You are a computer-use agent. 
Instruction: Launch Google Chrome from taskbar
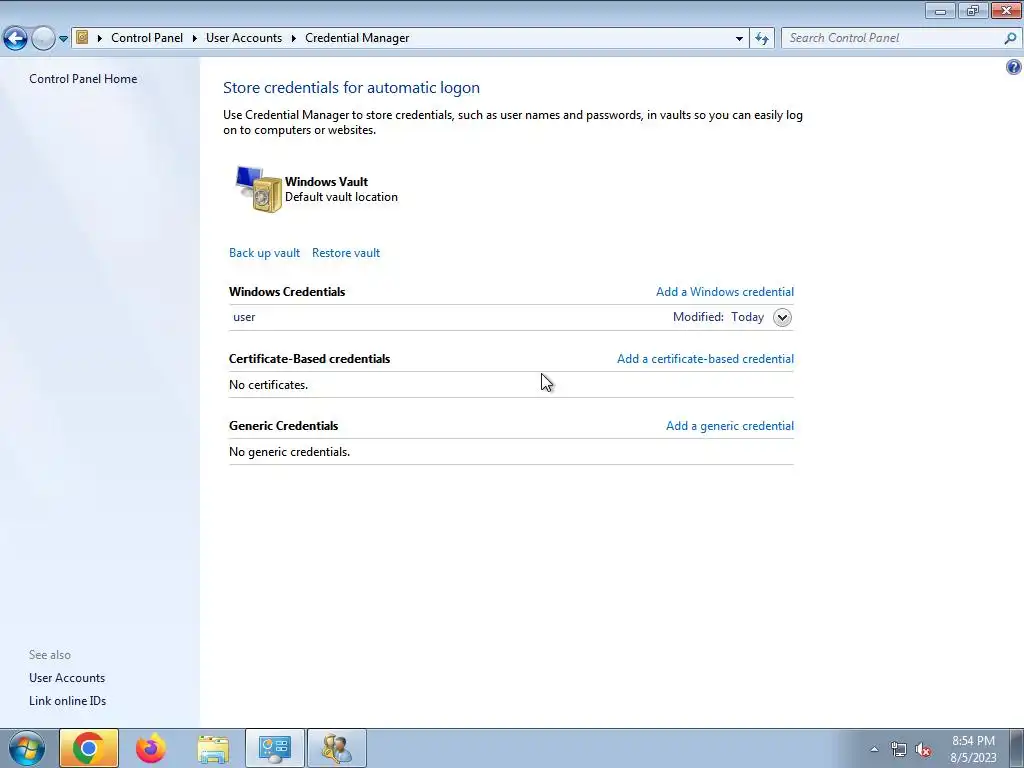(89, 748)
